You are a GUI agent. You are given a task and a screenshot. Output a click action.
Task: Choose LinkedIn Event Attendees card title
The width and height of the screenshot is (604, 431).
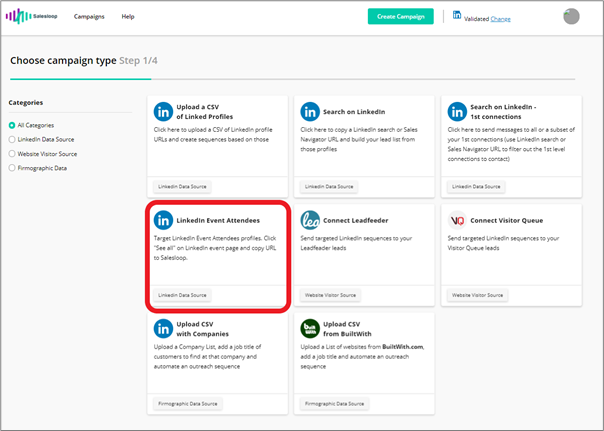click(218, 220)
